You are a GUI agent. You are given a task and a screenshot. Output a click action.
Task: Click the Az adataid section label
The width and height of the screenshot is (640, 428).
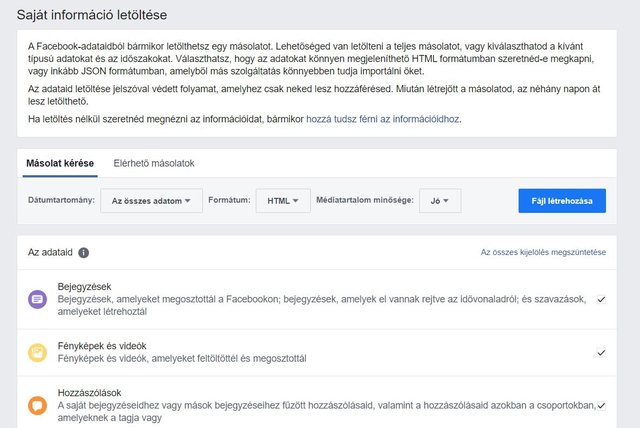coord(50,253)
